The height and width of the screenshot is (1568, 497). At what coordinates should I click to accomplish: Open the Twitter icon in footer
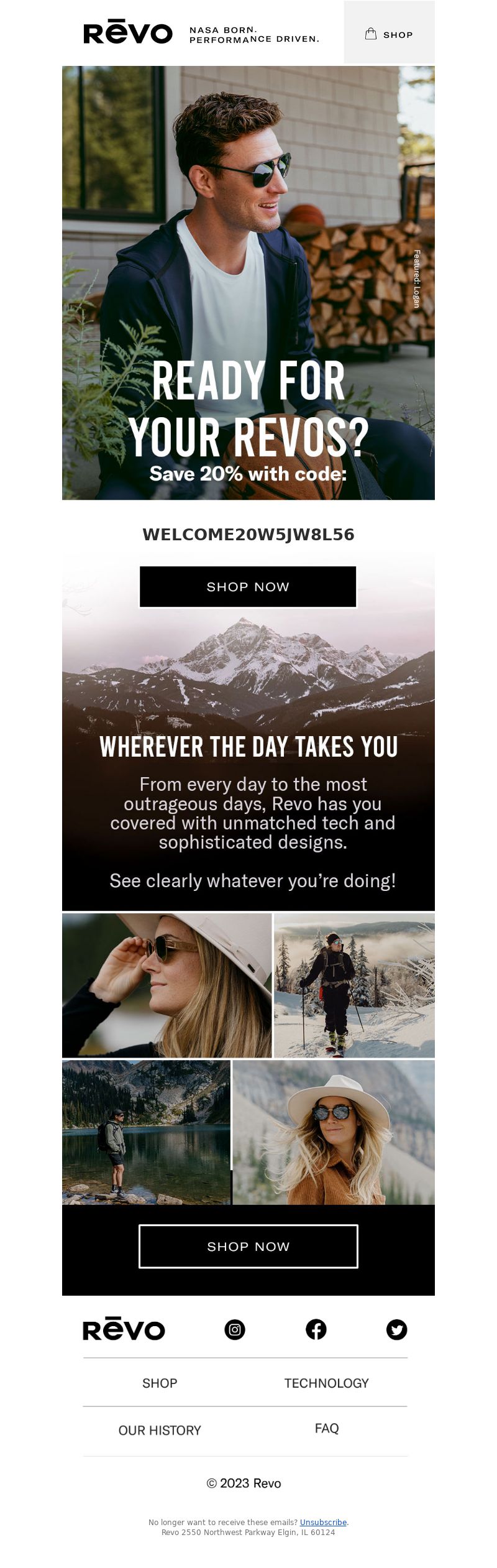(397, 1329)
